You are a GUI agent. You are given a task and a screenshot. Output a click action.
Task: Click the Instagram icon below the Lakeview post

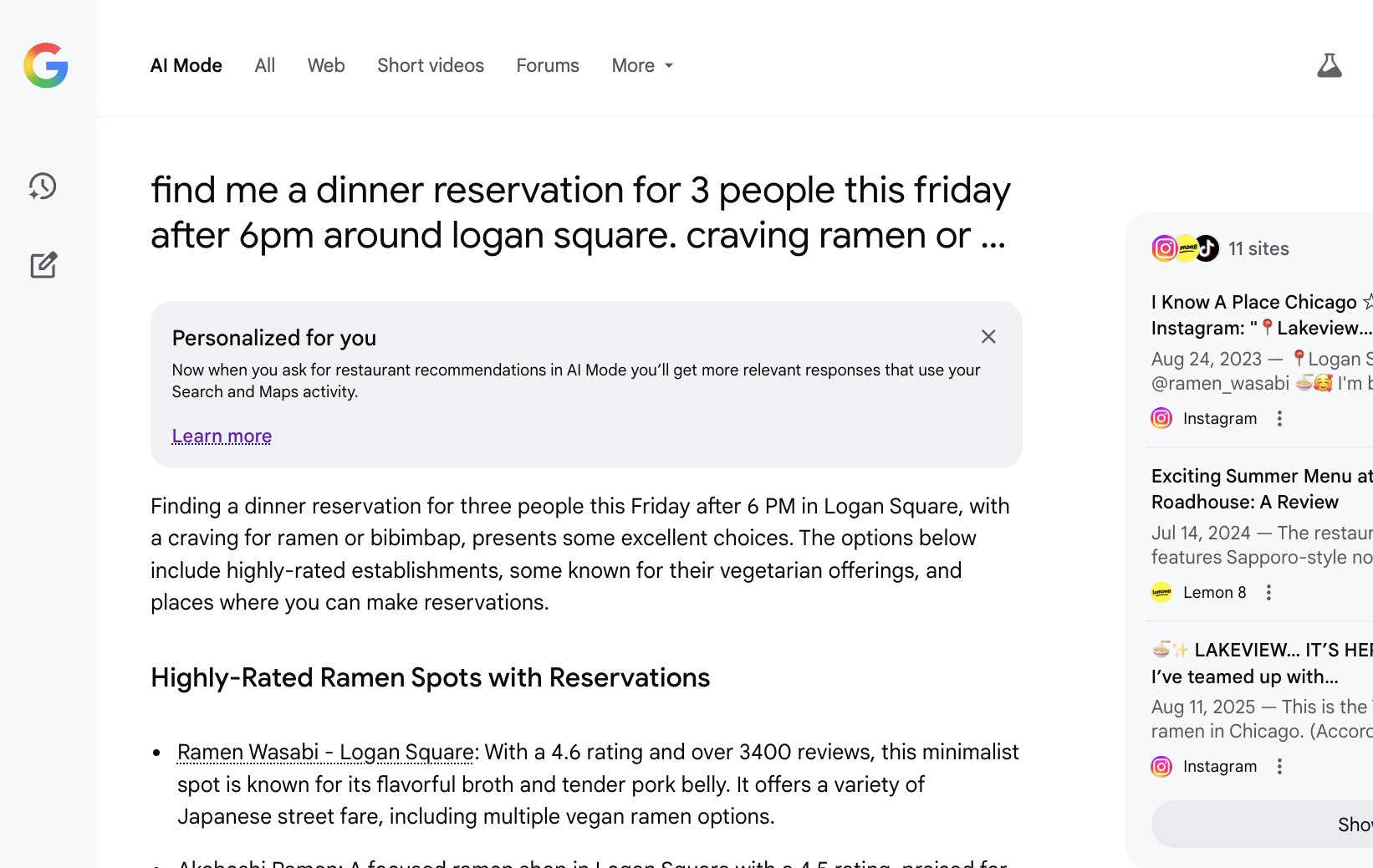pos(1161,766)
